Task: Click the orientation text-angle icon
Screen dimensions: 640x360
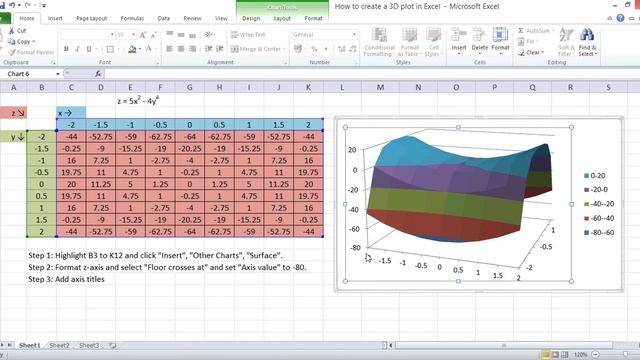Action: pos(209,35)
